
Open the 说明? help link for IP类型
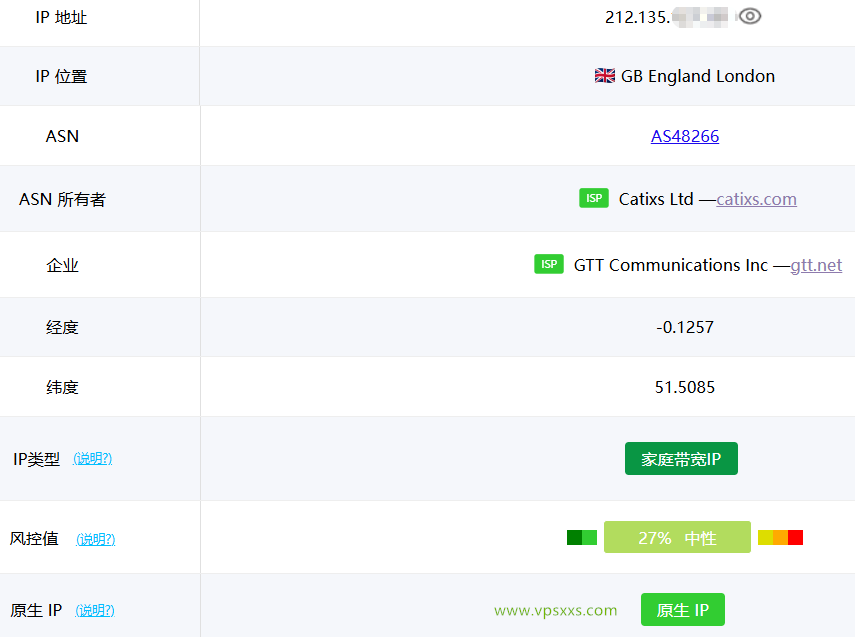click(93, 459)
